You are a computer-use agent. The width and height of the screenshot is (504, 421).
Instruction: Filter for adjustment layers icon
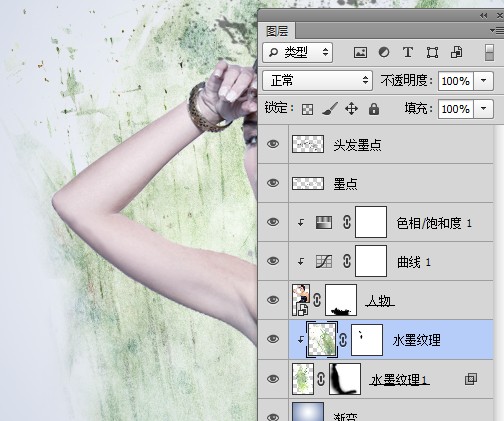pos(384,52)
